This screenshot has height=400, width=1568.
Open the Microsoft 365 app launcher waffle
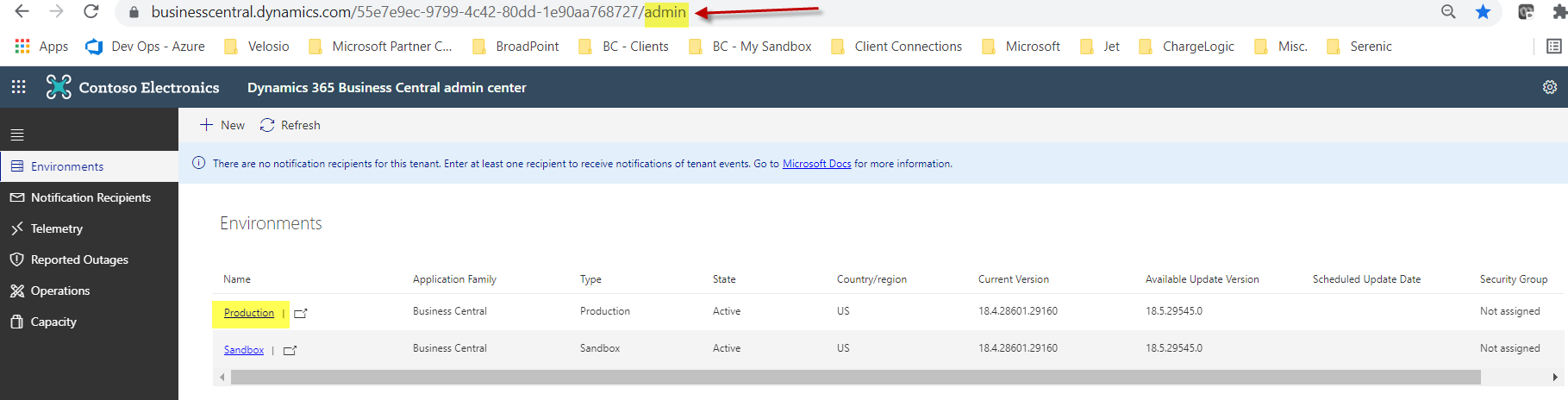[18, 87]
